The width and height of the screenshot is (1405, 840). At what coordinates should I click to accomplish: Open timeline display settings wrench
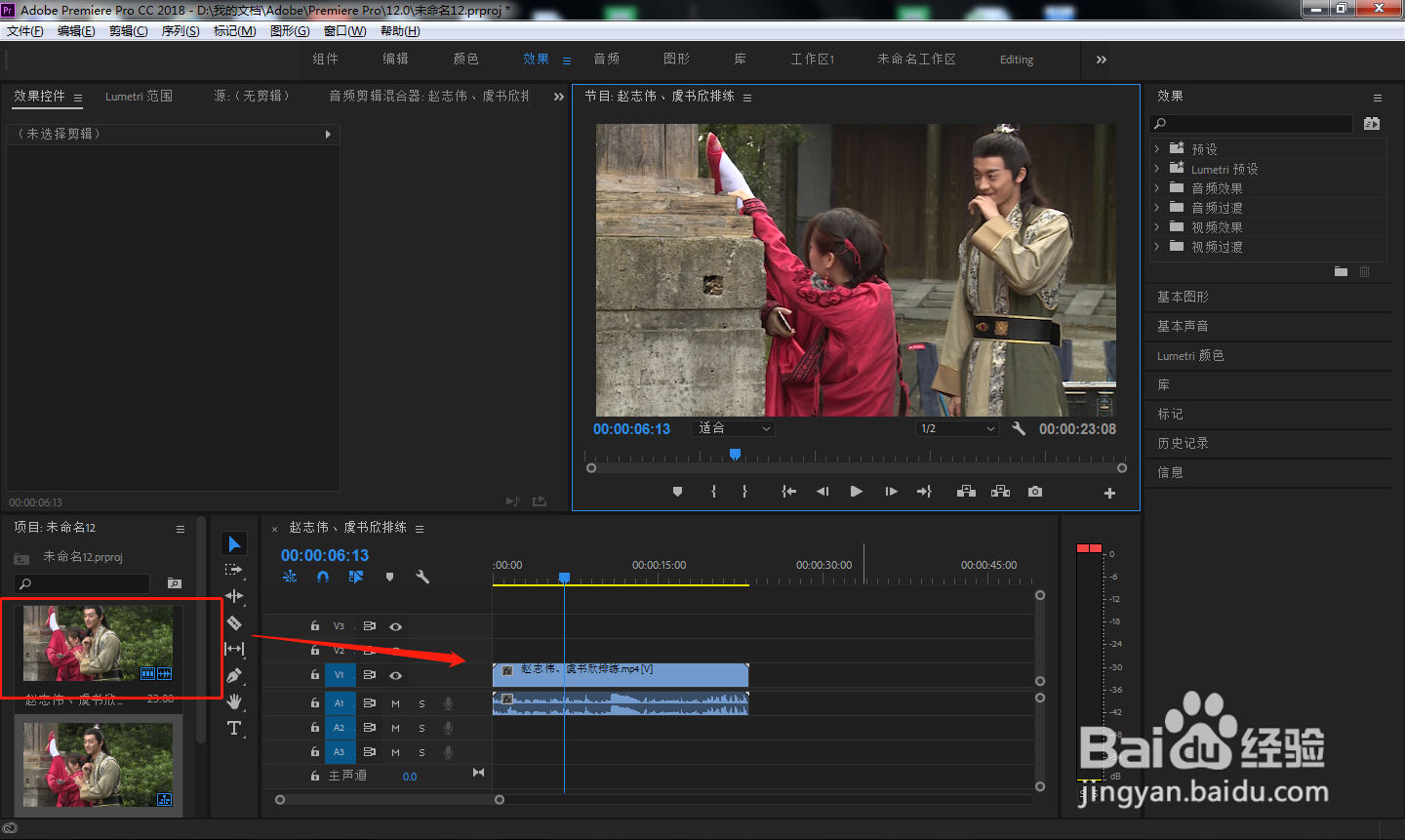click(x=422, y=577)
